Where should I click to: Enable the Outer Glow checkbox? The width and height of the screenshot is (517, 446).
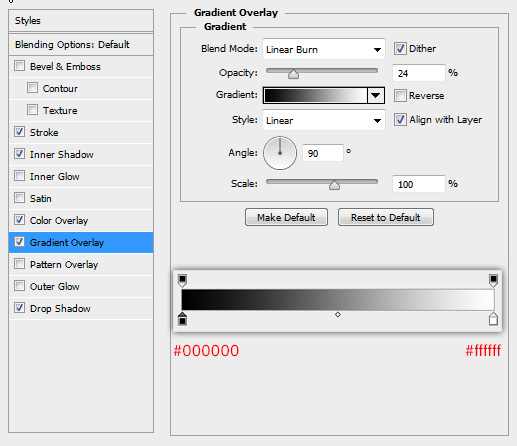pyautogui.click(x=19, y=286)
